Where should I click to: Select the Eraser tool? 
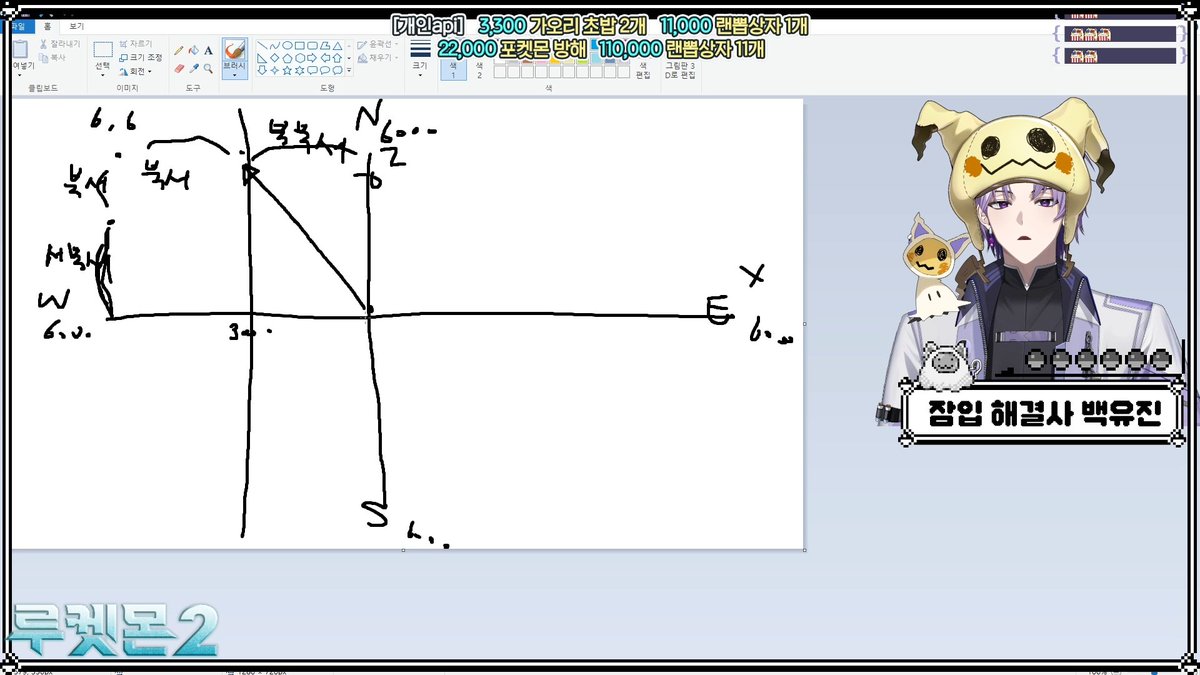[x=178, y=69]
